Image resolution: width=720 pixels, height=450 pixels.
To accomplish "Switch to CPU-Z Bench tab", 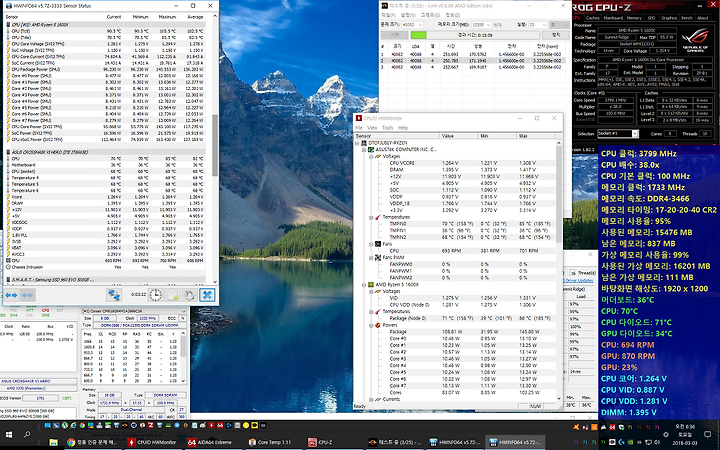I will point(687,18).
